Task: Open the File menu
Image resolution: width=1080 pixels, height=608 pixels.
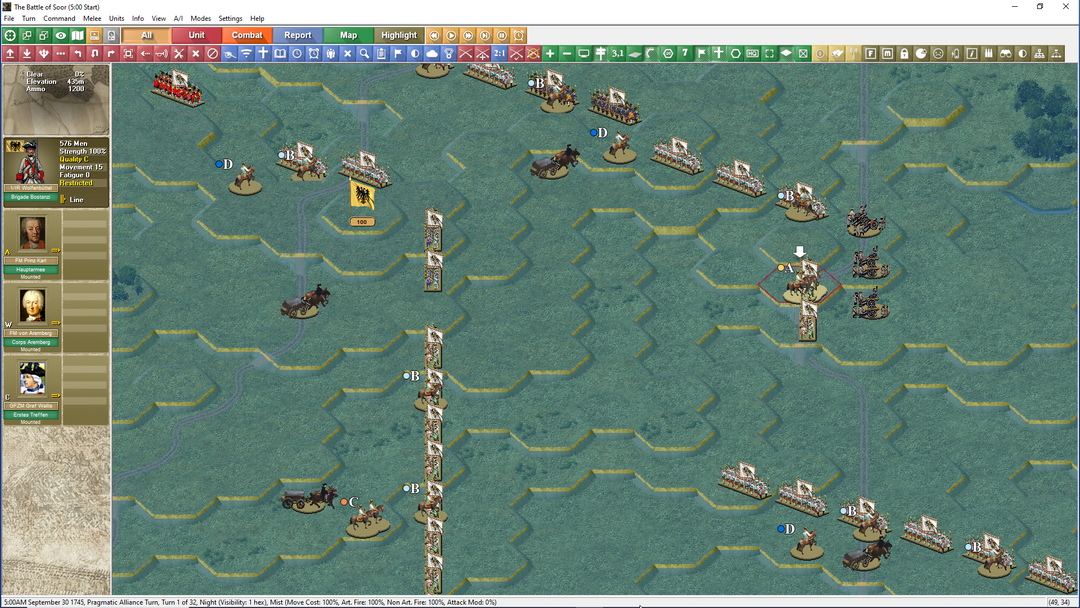Action: pos(9,19)
